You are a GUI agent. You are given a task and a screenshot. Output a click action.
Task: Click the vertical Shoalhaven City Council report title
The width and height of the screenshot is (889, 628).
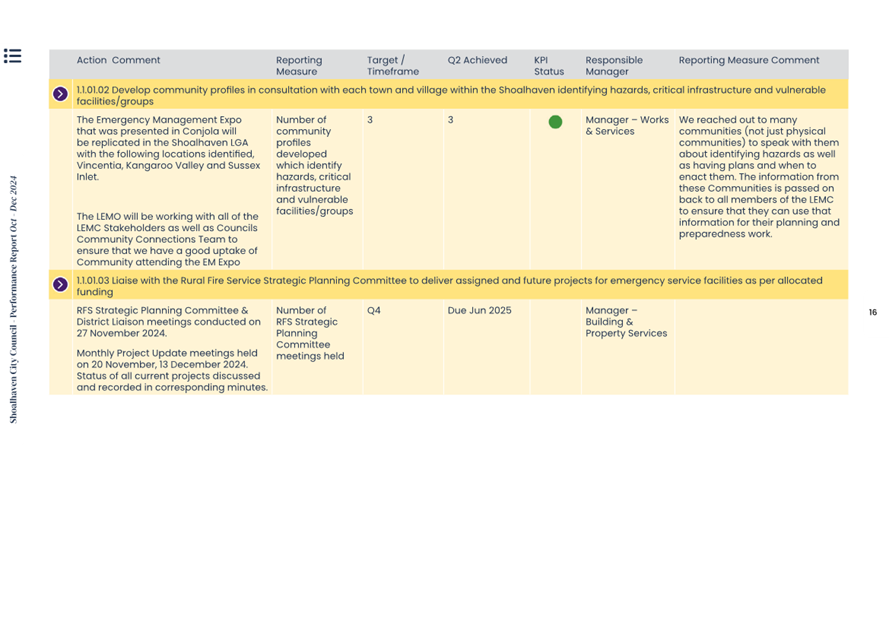coord(14,300)
